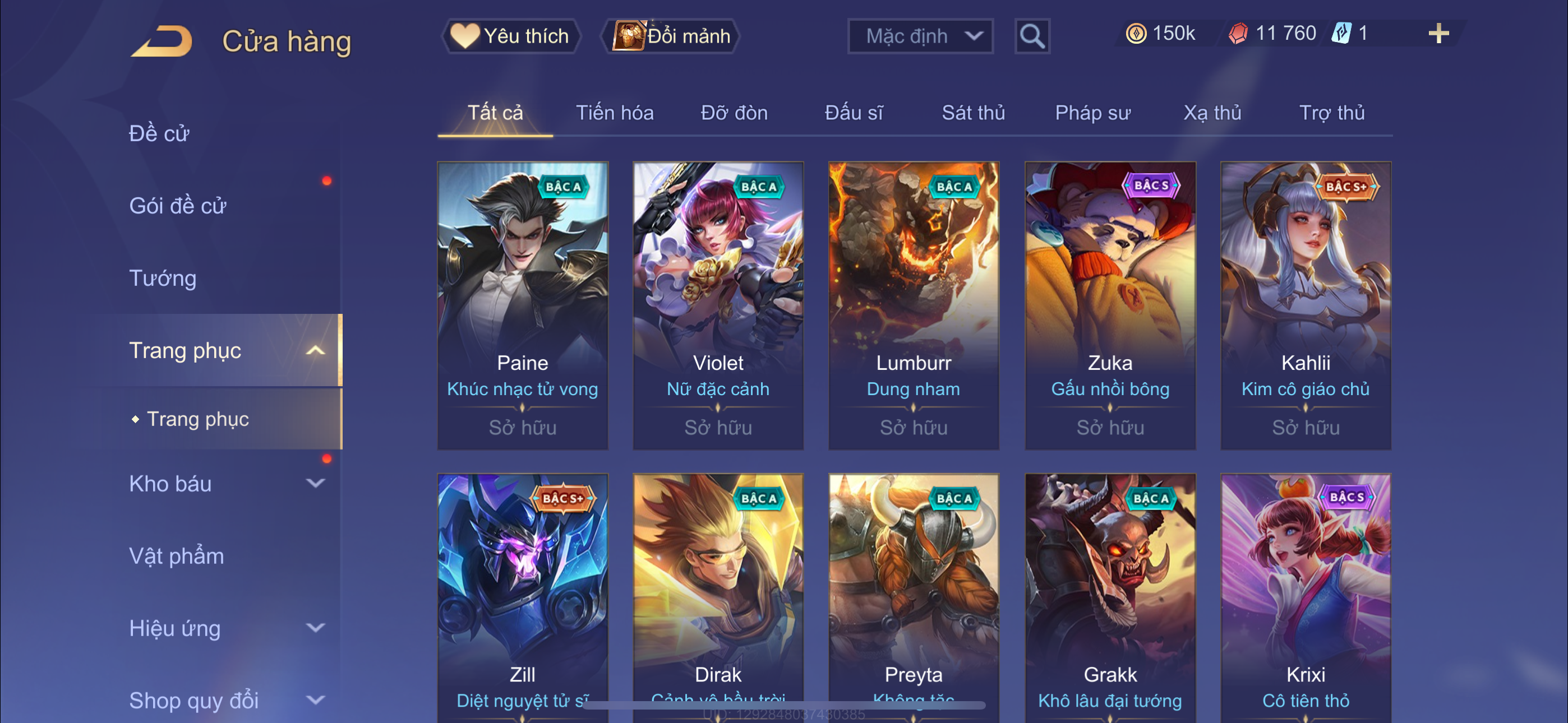Expand the Shop quy đổi section
Screen dimensions: 1568x723
[x=315, y=701]
